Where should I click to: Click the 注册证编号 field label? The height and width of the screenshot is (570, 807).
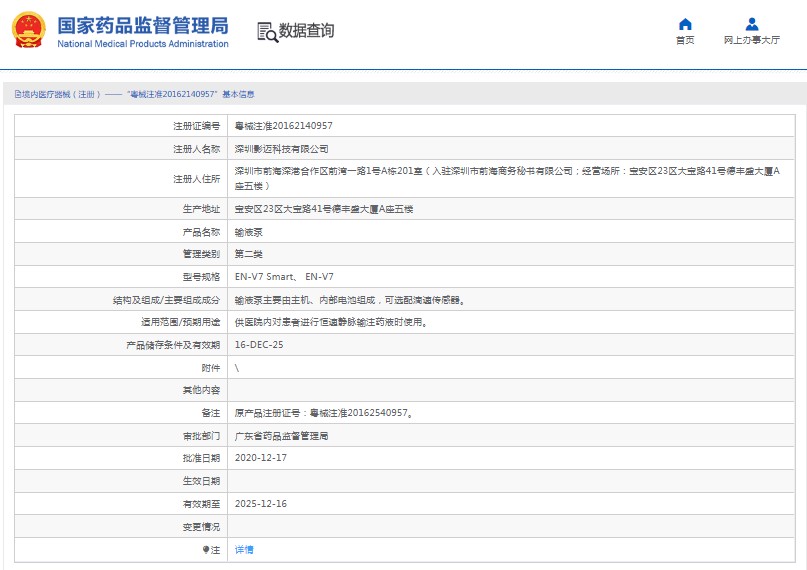(197, 126)
